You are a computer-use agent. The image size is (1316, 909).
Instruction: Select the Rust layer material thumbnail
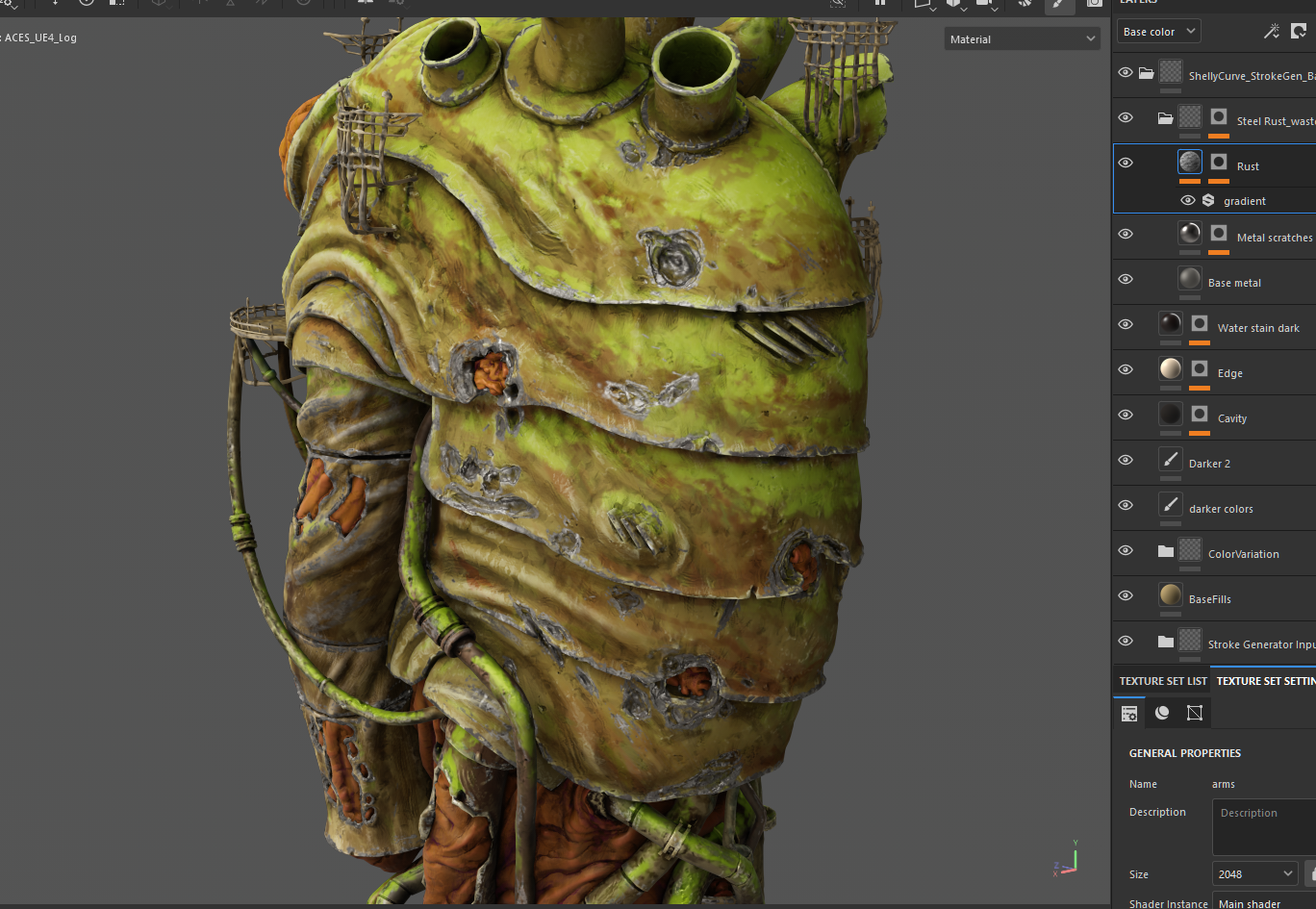pyautogui.click(x=1190, y=162)
